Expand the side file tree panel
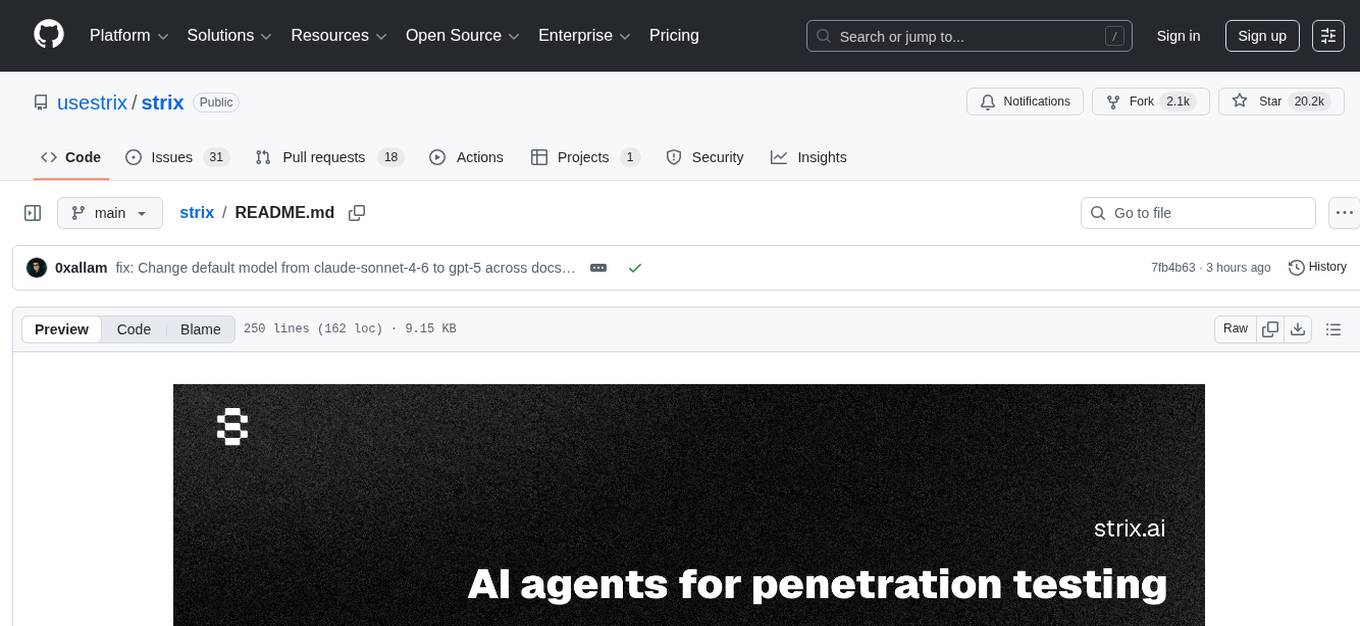This screenshot has height=626, width=1360. [32, 213]
